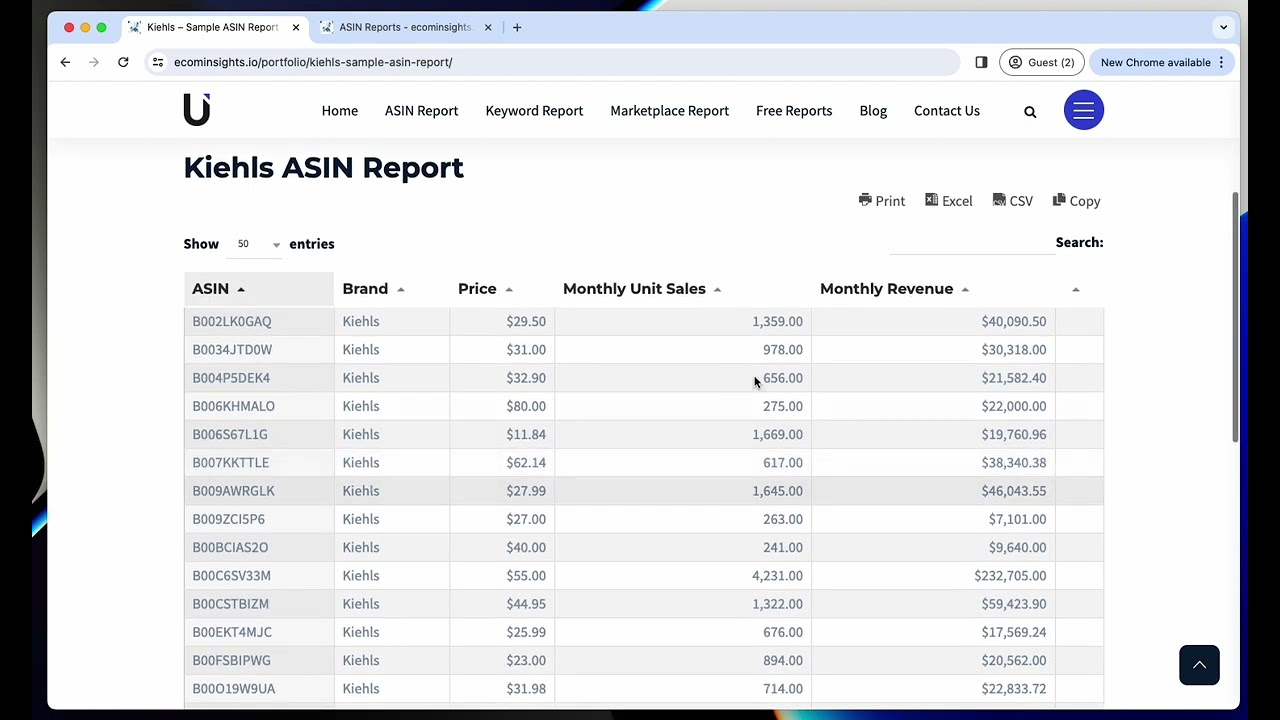Click the last unnamed column sort arrow

tap(1076, 289)
